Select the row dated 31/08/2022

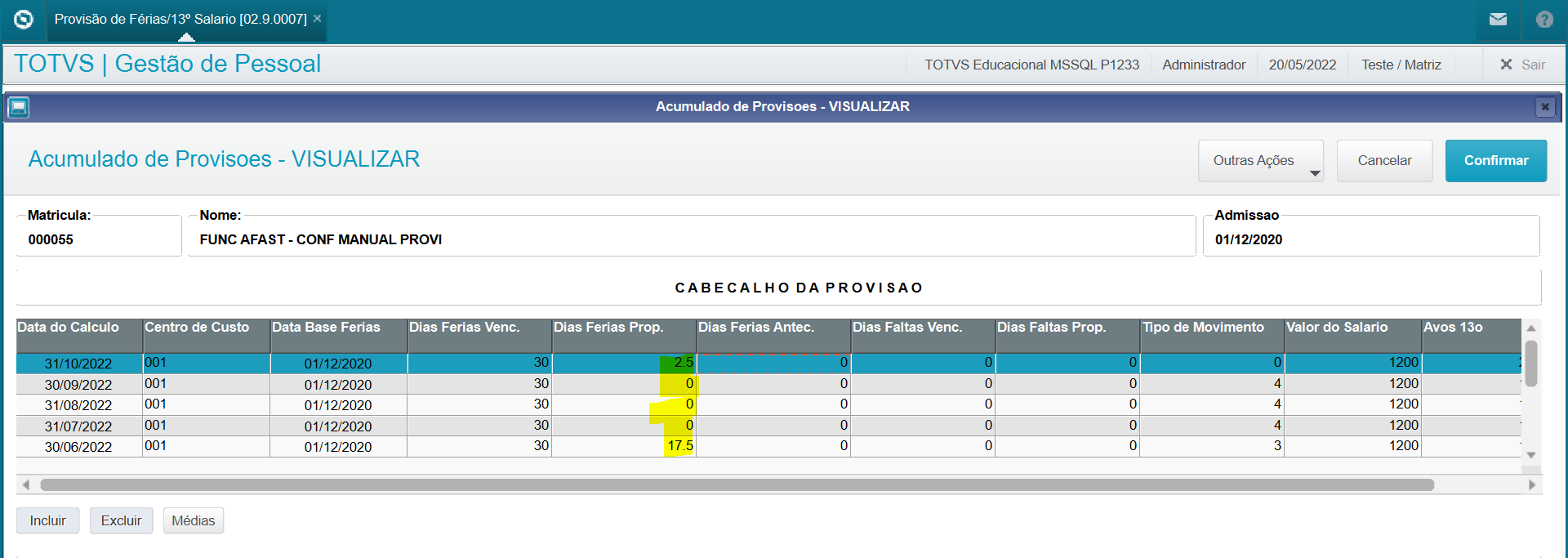[768, 404]
